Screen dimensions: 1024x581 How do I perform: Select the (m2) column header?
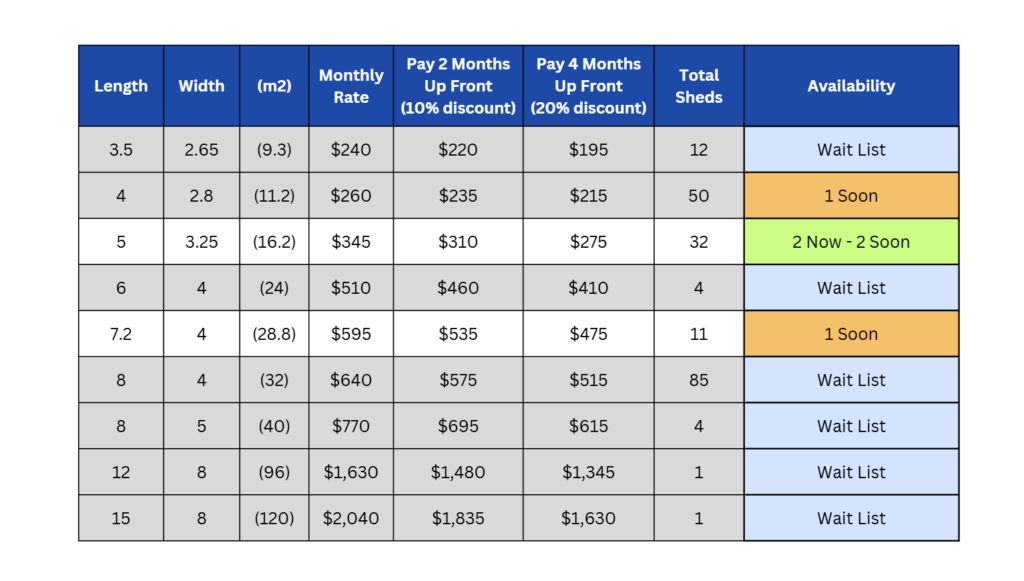point(274,86)
